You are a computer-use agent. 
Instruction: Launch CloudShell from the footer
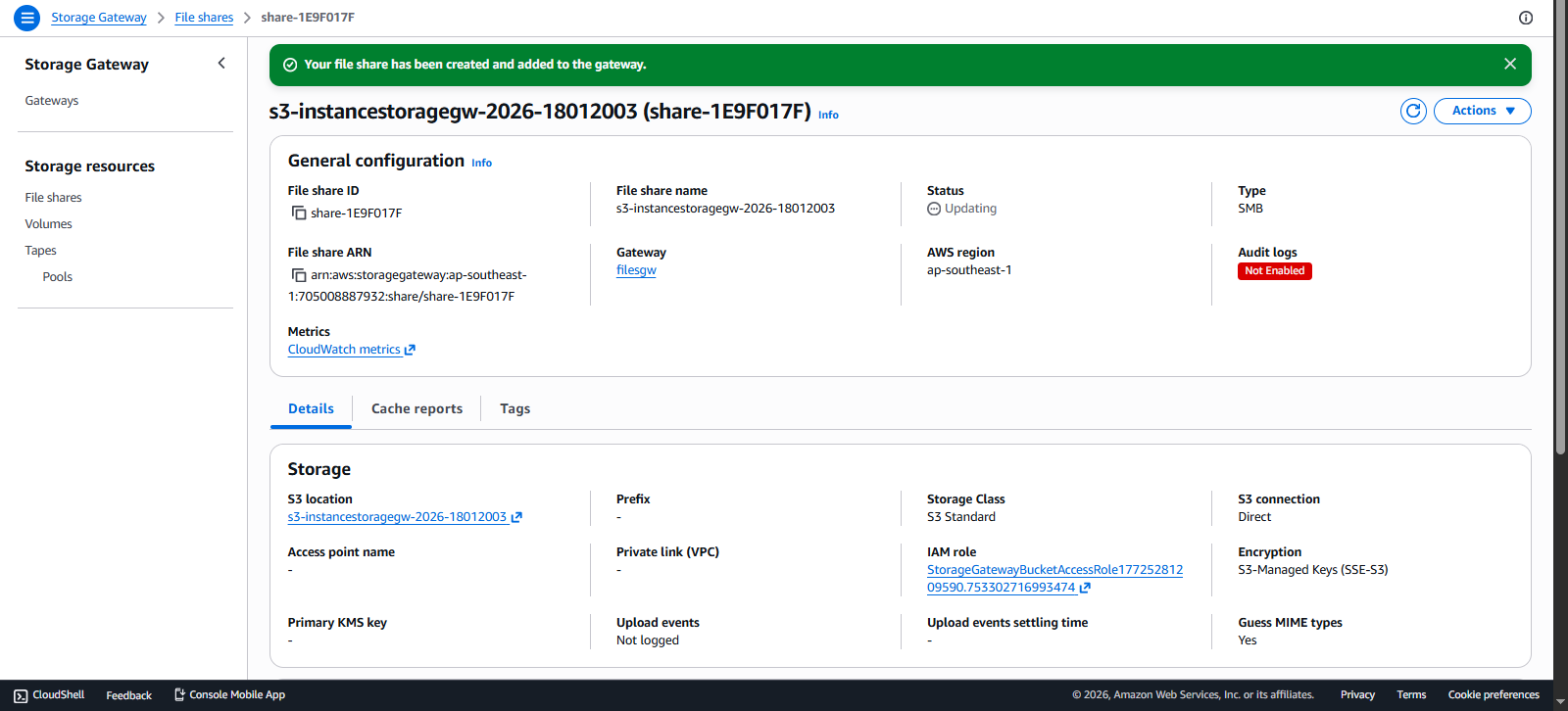49,695
